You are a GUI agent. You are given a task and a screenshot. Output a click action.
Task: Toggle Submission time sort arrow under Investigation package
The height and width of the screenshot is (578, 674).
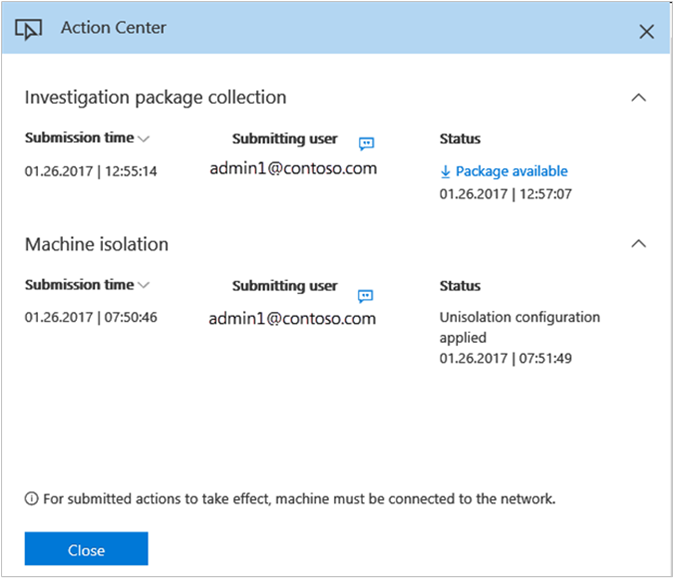click(x=144, y=139)
